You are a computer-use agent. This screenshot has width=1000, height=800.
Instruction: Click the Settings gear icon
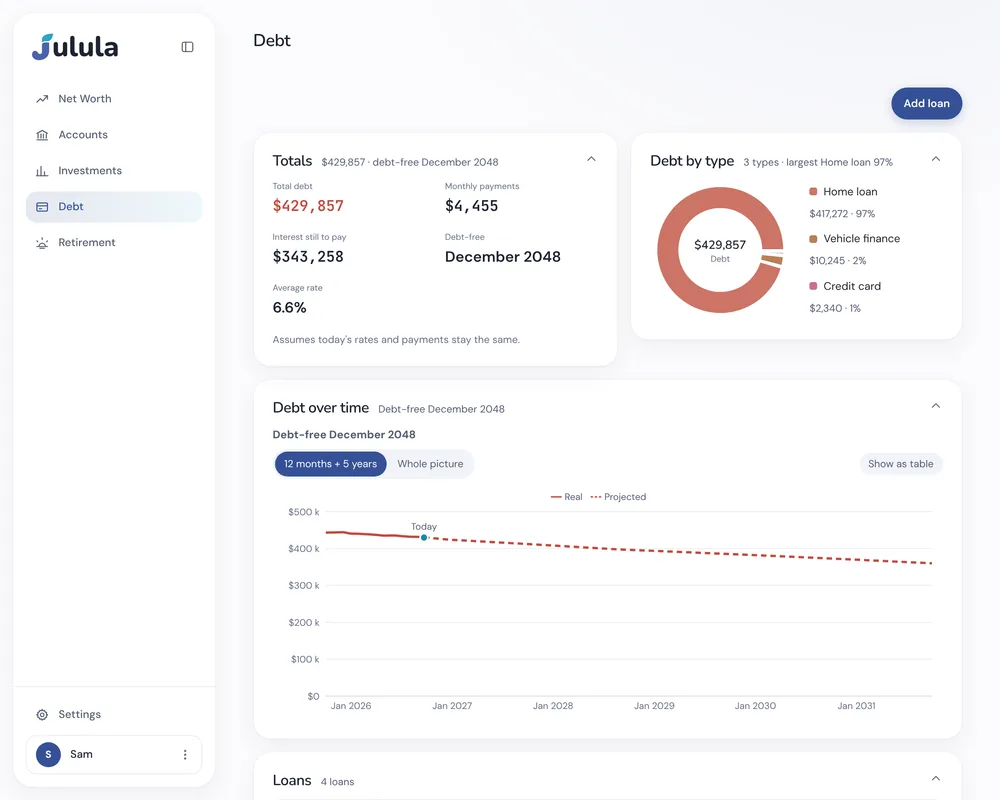pos(42,715)
